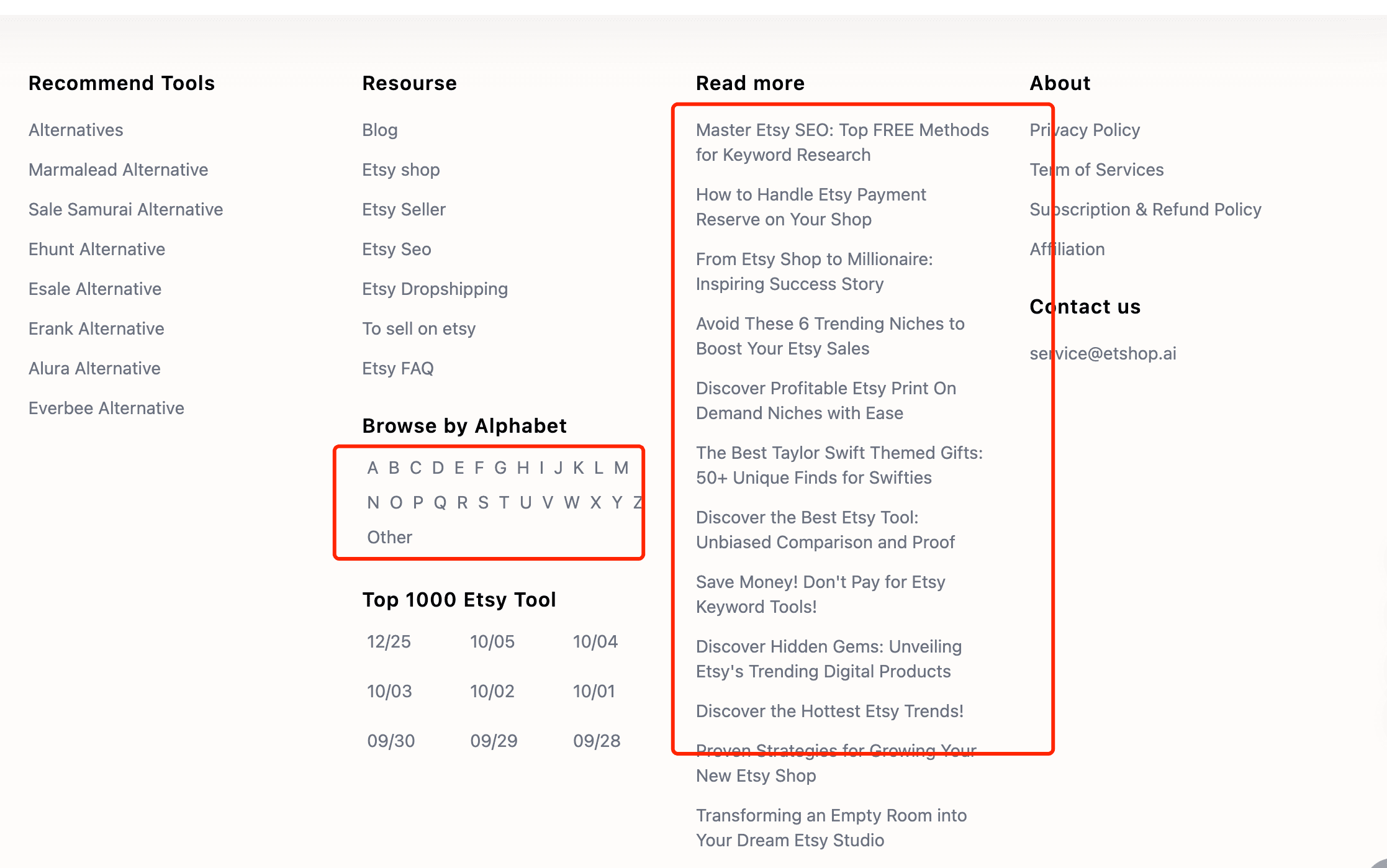1387x868 pixels.
Task: Open Erank Alternative link
Action: click(x=96, y=328)
